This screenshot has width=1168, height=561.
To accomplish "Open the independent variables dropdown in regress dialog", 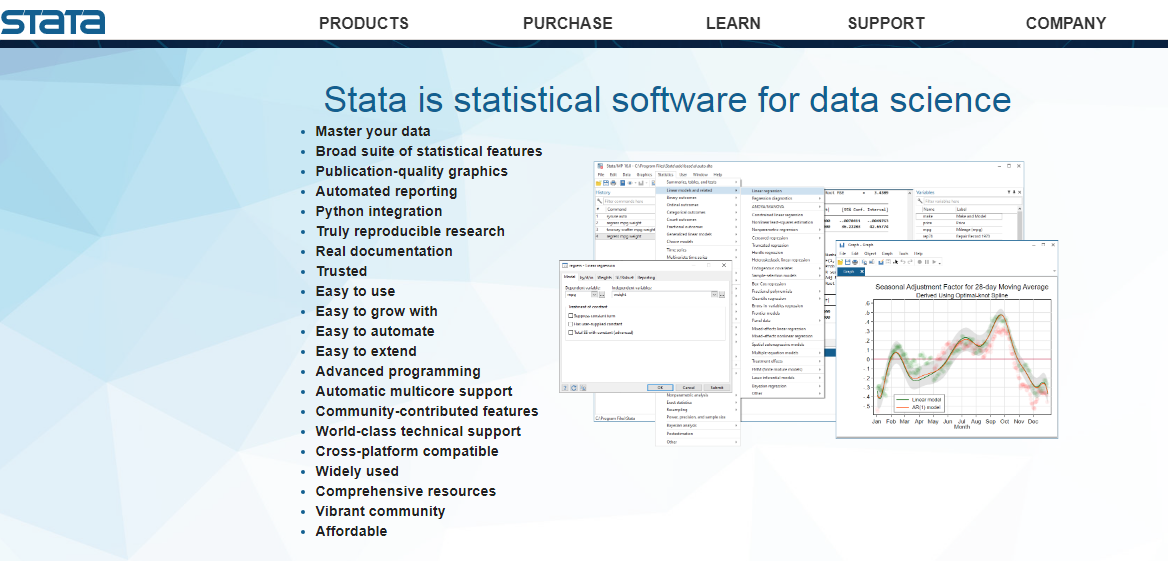I will 714,294.
